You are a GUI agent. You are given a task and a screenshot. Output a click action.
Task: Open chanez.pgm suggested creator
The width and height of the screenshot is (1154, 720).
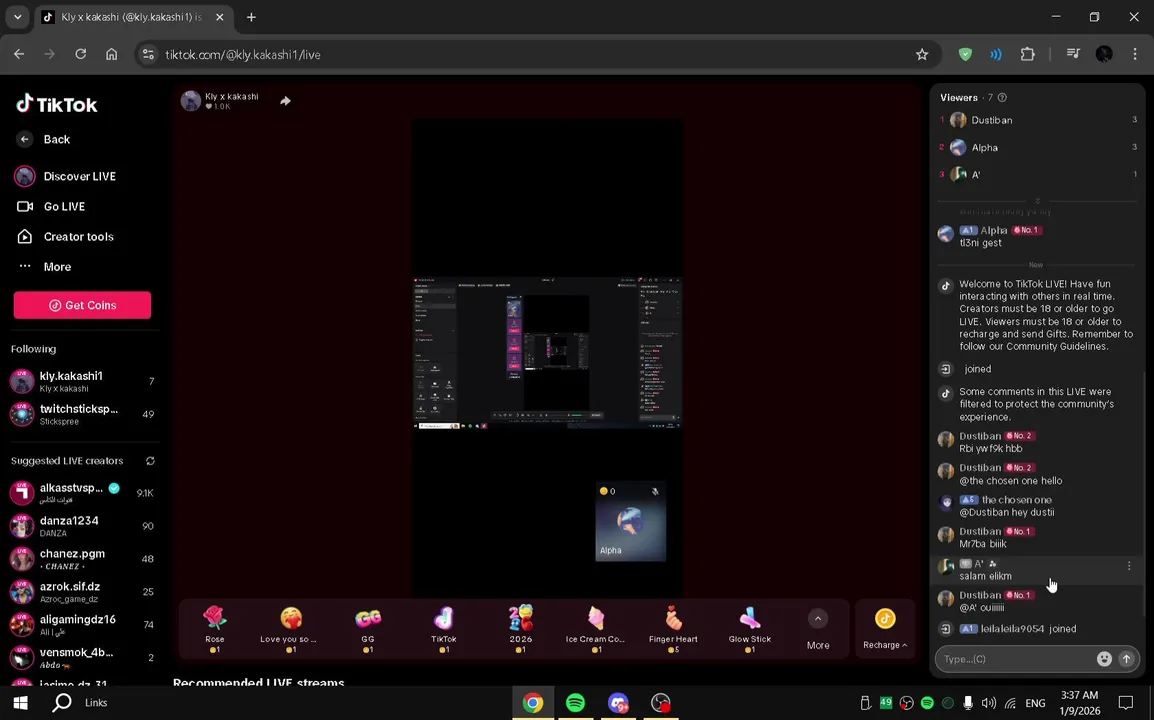(x=82, y=559)
